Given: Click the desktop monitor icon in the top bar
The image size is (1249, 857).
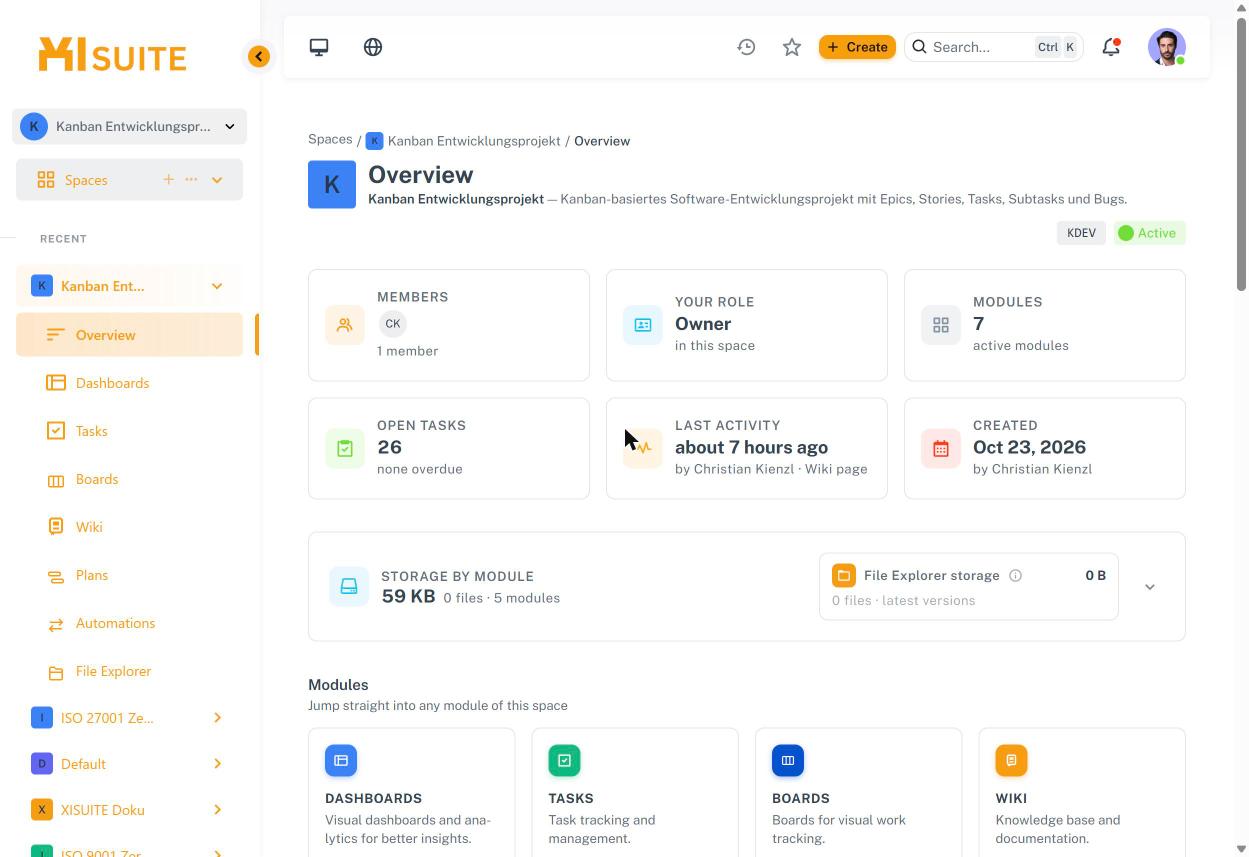Looking at the screenshot, I should 319,47.
